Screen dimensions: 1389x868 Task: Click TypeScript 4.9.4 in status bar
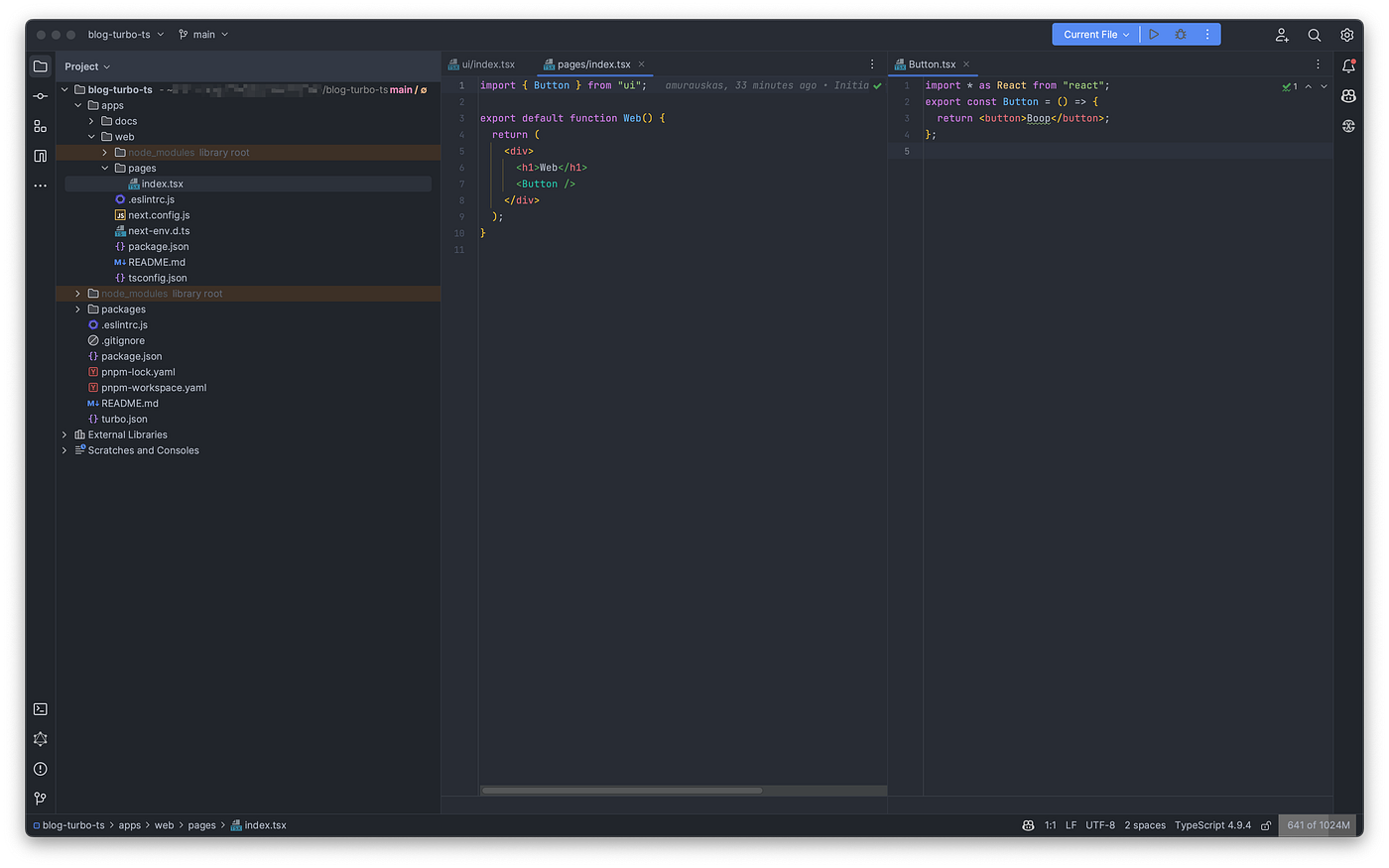(x=1212, y=825)
